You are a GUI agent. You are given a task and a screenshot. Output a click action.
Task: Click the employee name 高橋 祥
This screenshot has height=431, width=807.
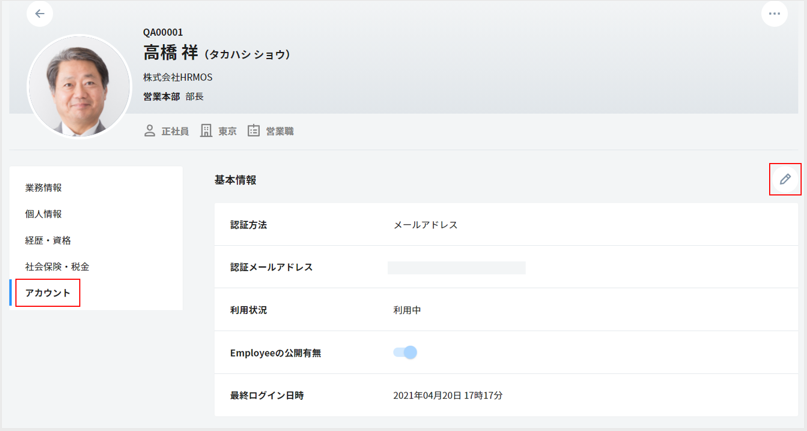click(173, 53)
